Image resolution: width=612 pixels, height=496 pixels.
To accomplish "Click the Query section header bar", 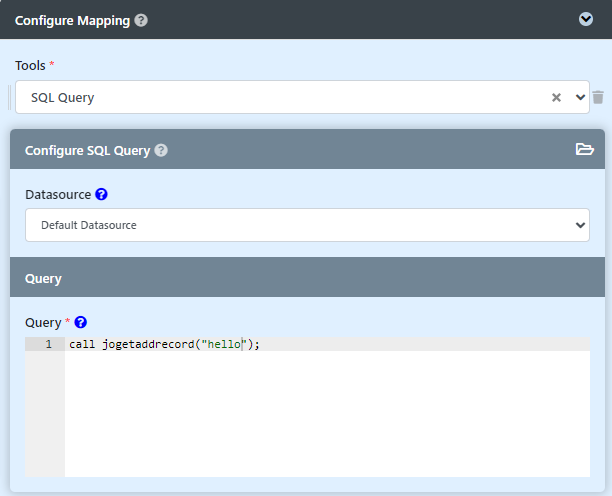I will (306, 278).
